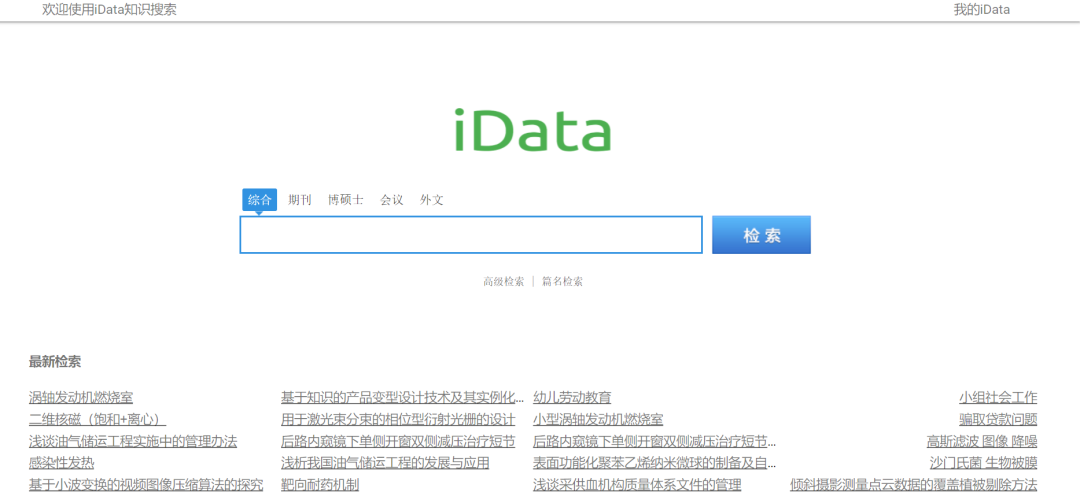Open 浅析我国油气储运工程的发展与应用

pyautogui.click(x=385, y=463)
